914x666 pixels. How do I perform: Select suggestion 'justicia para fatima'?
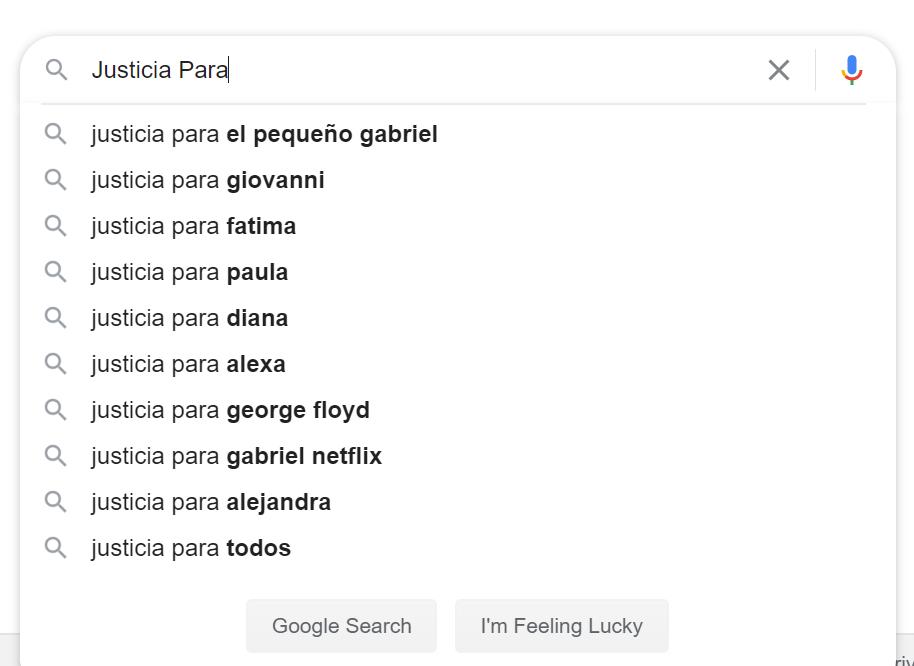(x=193, y=226)
